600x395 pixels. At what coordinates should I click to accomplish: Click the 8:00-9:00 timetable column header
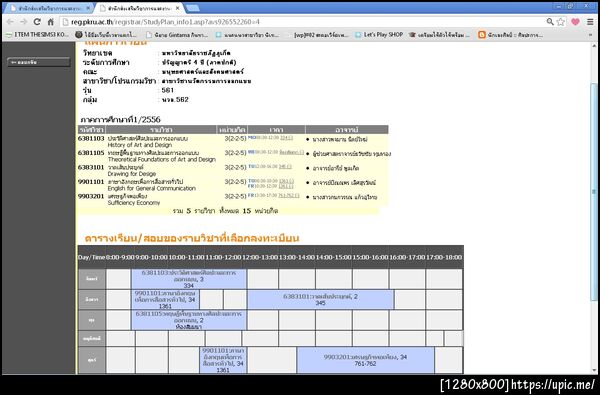(120, 257)
